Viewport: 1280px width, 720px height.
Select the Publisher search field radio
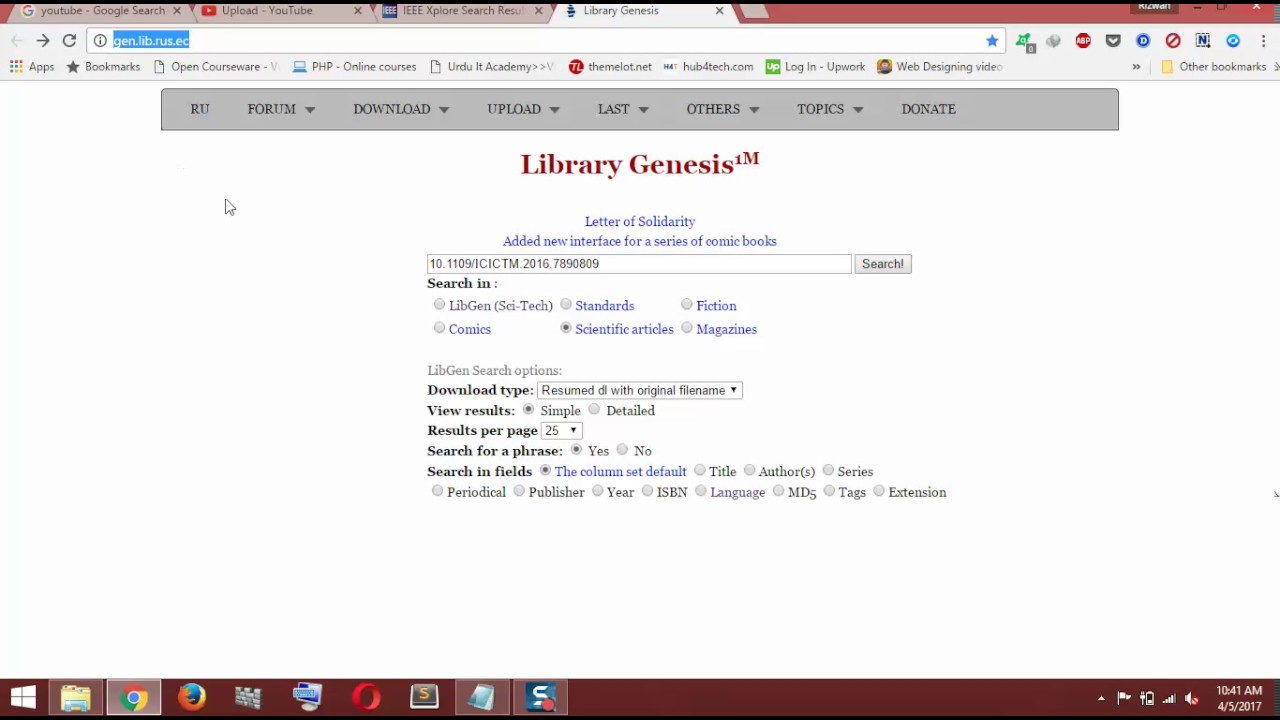[x=519, y=491]
